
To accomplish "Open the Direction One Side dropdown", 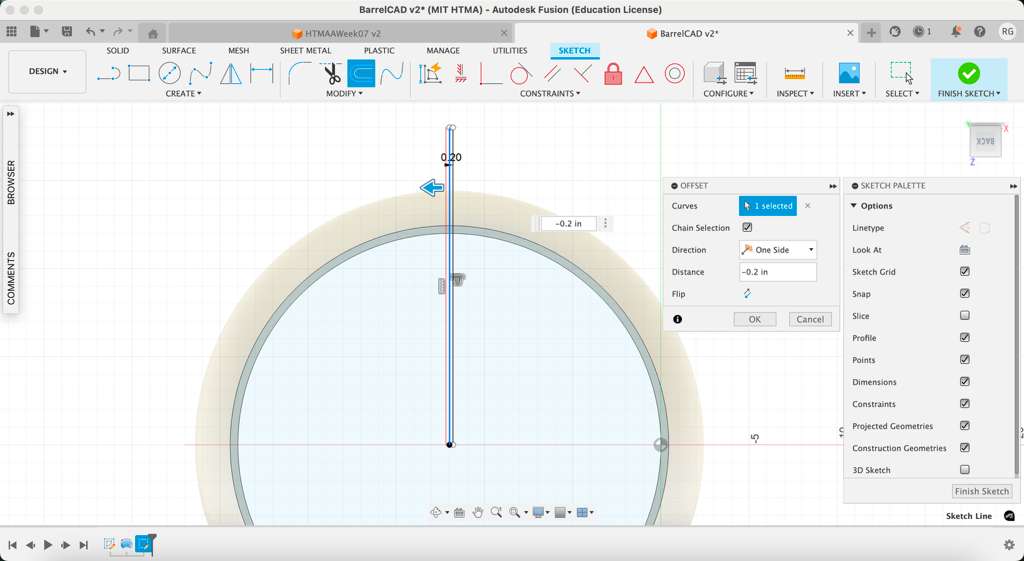I will coord(778,250).
